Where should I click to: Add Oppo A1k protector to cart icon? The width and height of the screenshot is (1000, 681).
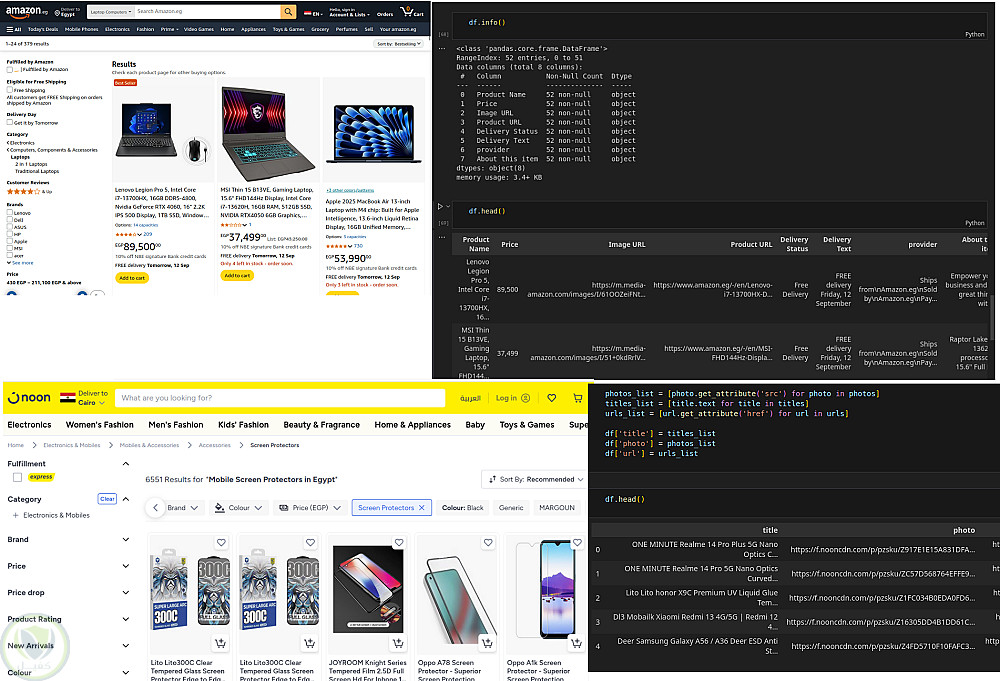577,643
